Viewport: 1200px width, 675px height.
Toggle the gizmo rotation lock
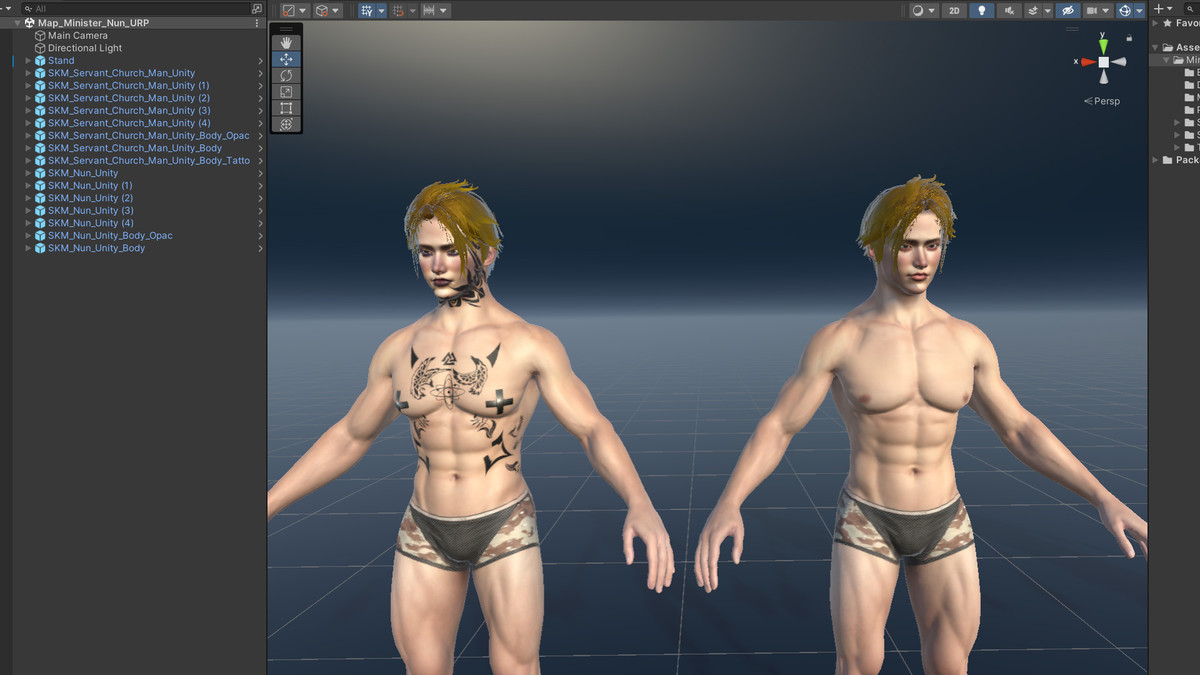pyautogui.click(x=1130, y=37)
